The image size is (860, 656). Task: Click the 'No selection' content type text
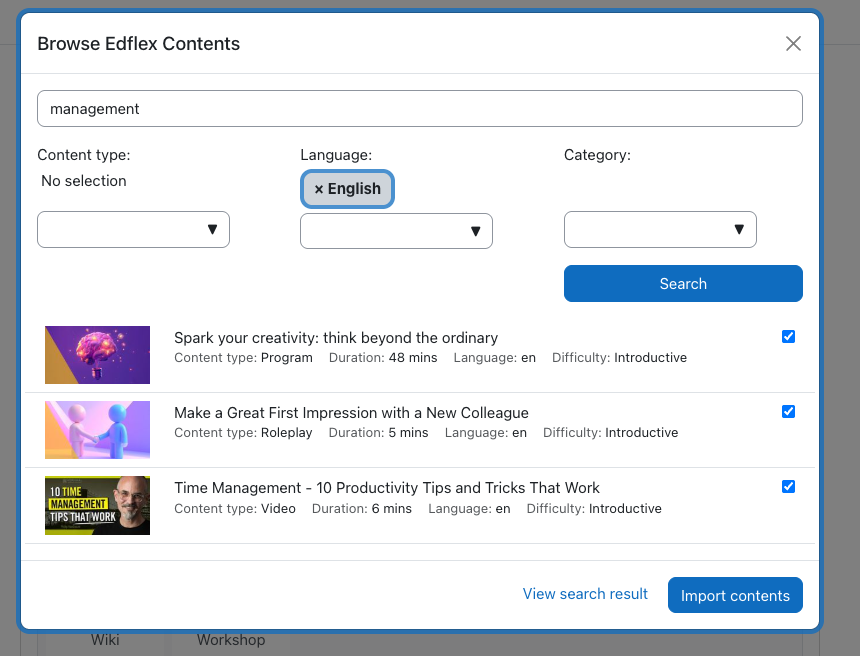point(84,181)
